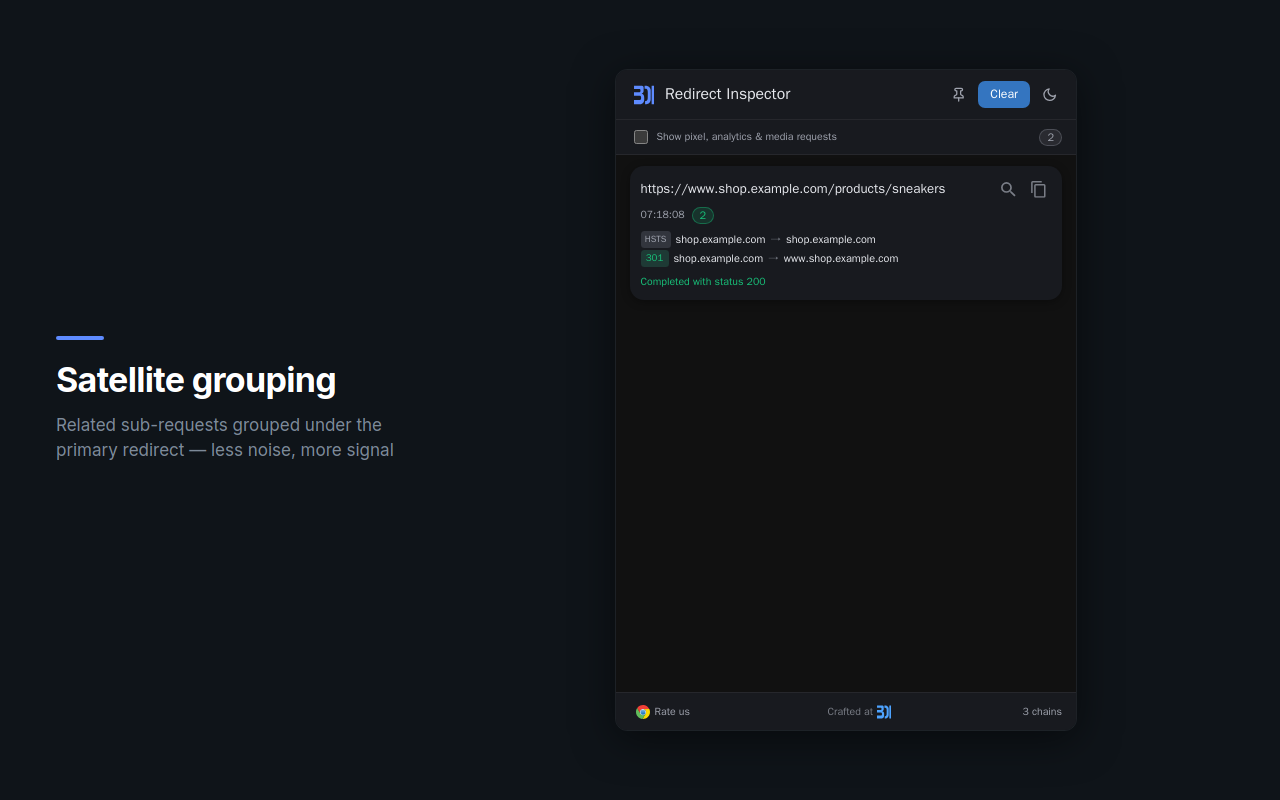Collapse the sneakers redirect chain card
Viewport: 1280px width, 800px height.
point(792,188)
